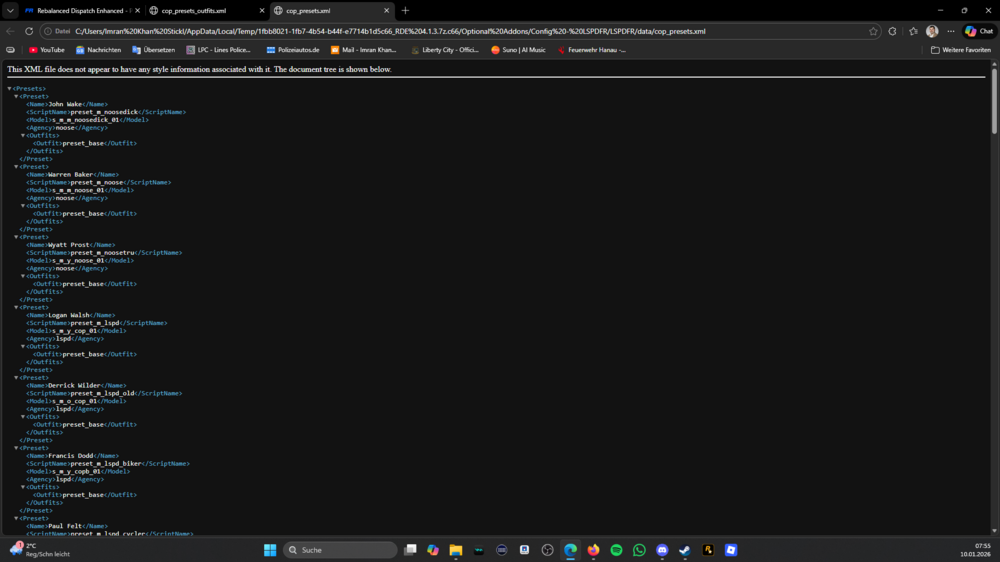This screenshot has height=562, width=1000.
Task: Collapse the Derrick Wilder Preset node
Action: coord(17,378)
